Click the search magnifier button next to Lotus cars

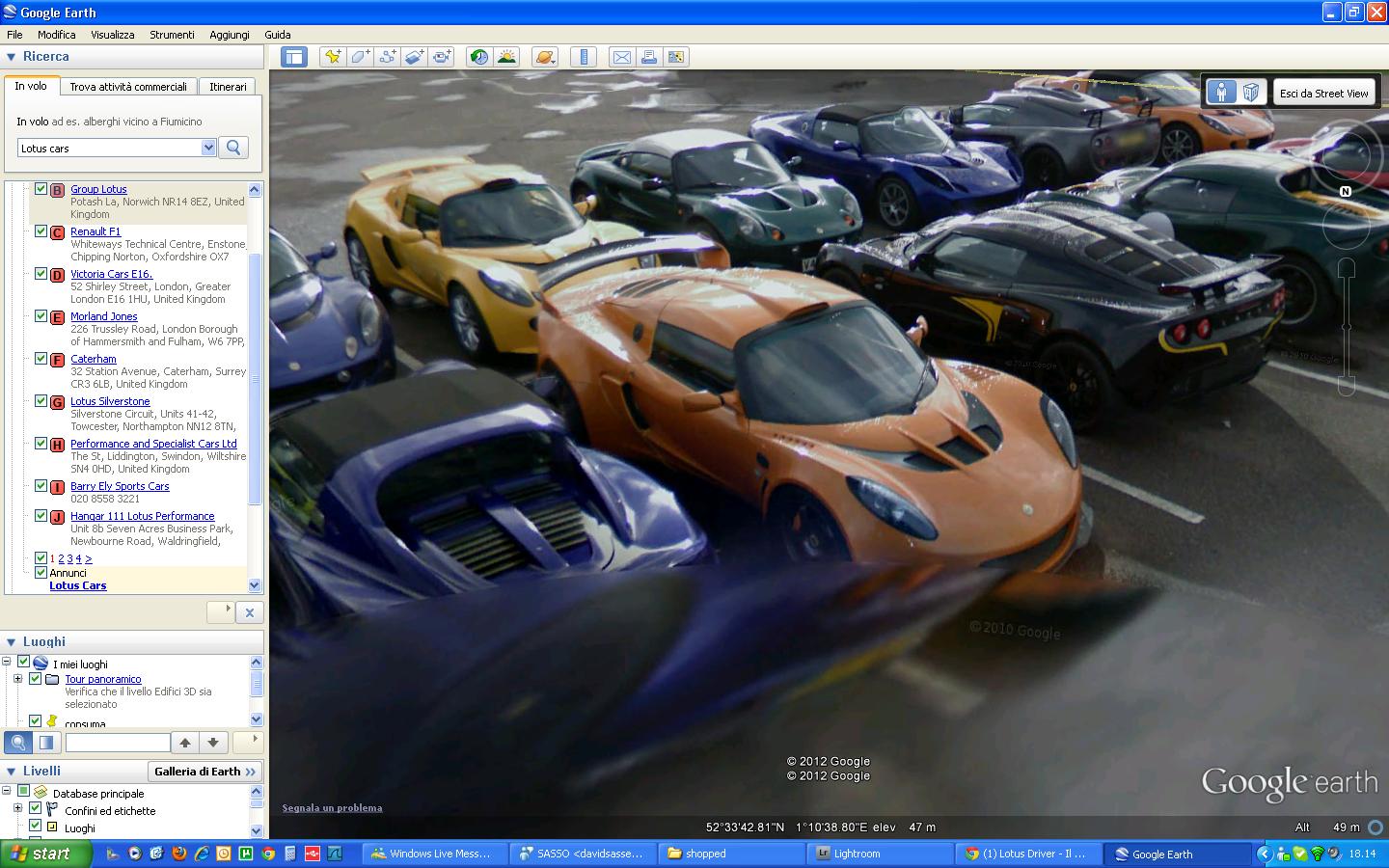[233, 148]
